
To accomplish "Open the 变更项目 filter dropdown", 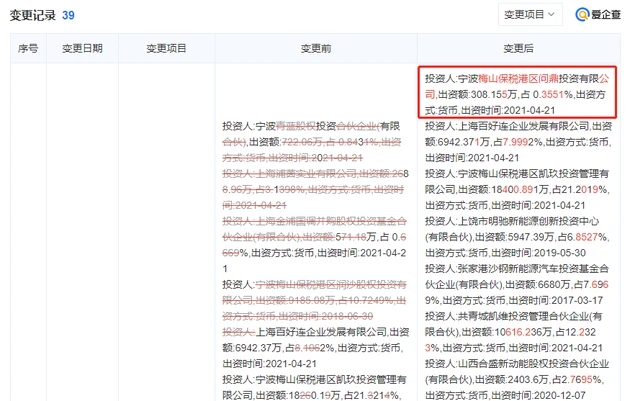I will pyautogui.click(x=530, y=14).
